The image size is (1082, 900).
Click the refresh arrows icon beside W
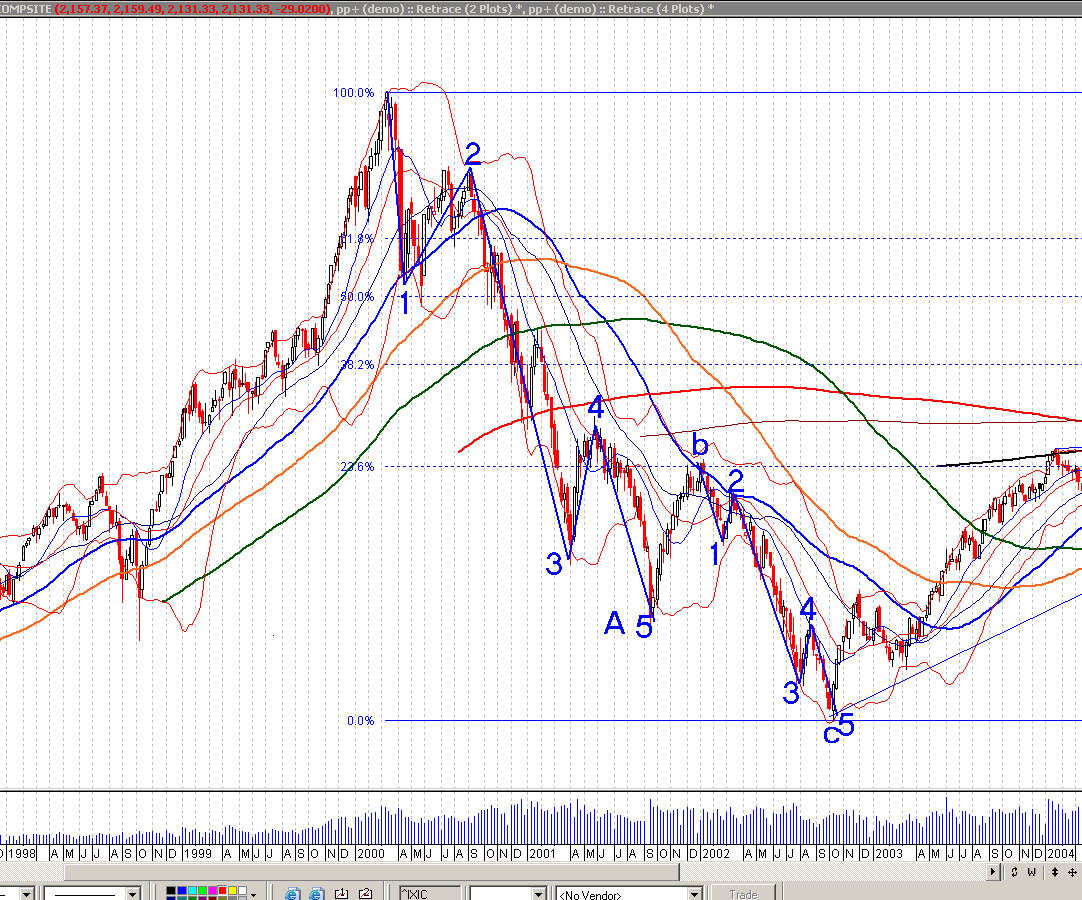click(x=1014, y=872)
